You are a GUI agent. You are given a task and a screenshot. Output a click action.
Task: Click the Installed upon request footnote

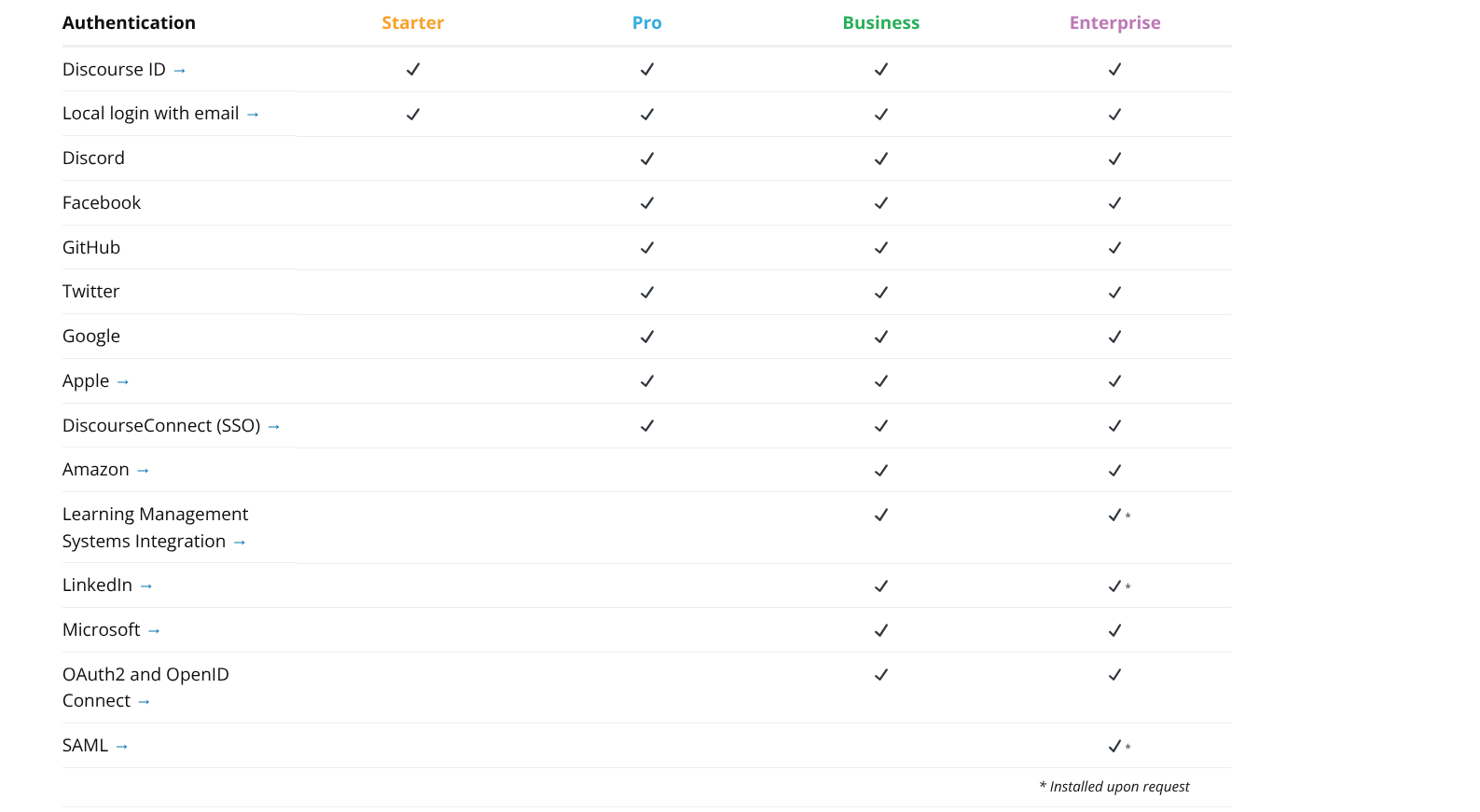tap(1114, 787)
